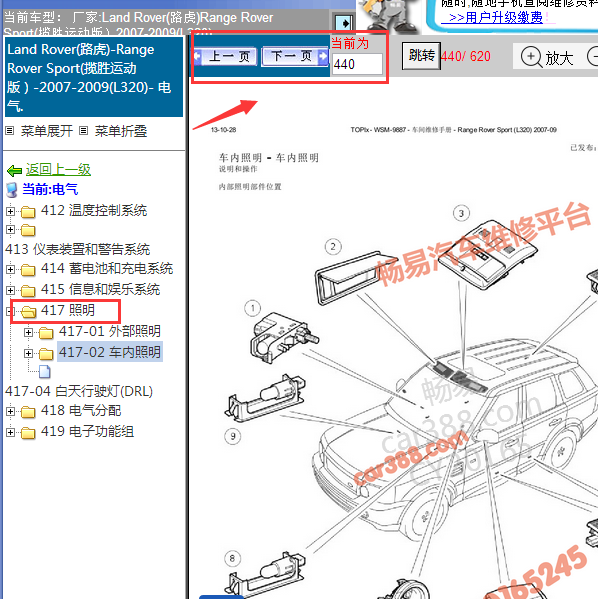Click the 放大 zoom in magnifier icon
This screenshot has width=598, height=599.
pyautogui.click(x=531, y=57)
